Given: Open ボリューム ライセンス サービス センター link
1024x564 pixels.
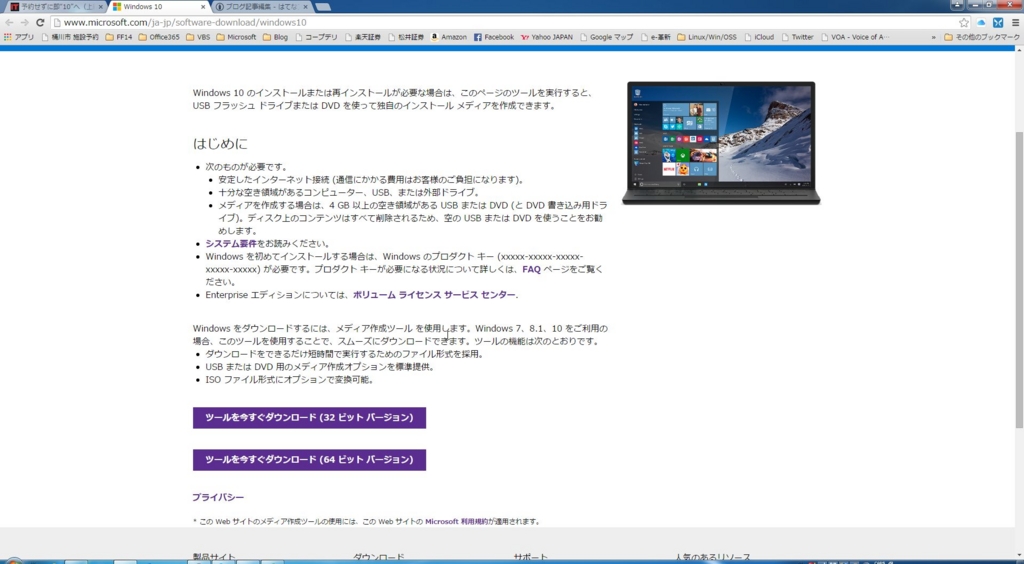Looking at the screenshot, I should click(x=434, y=294).
